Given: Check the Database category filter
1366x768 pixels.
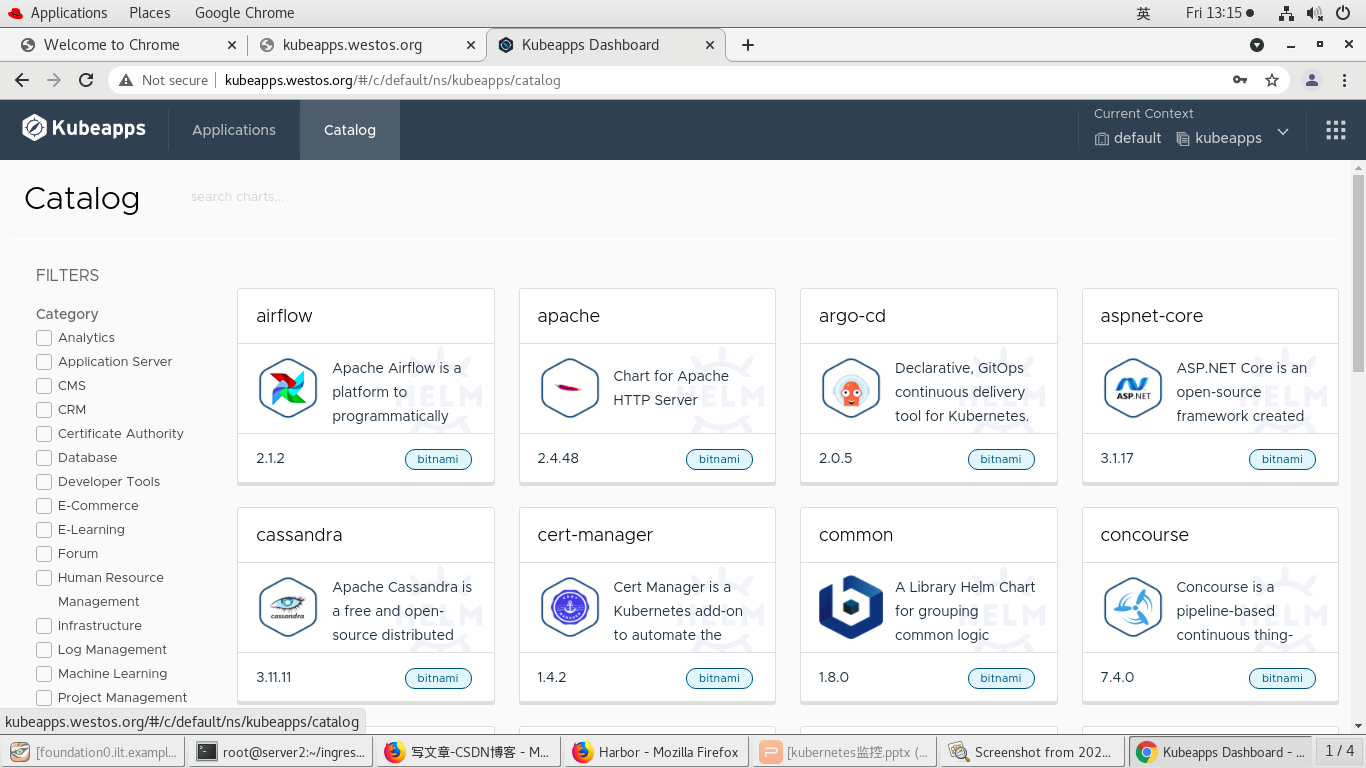Looking at the screenshot, I should (x=44, y=458).
